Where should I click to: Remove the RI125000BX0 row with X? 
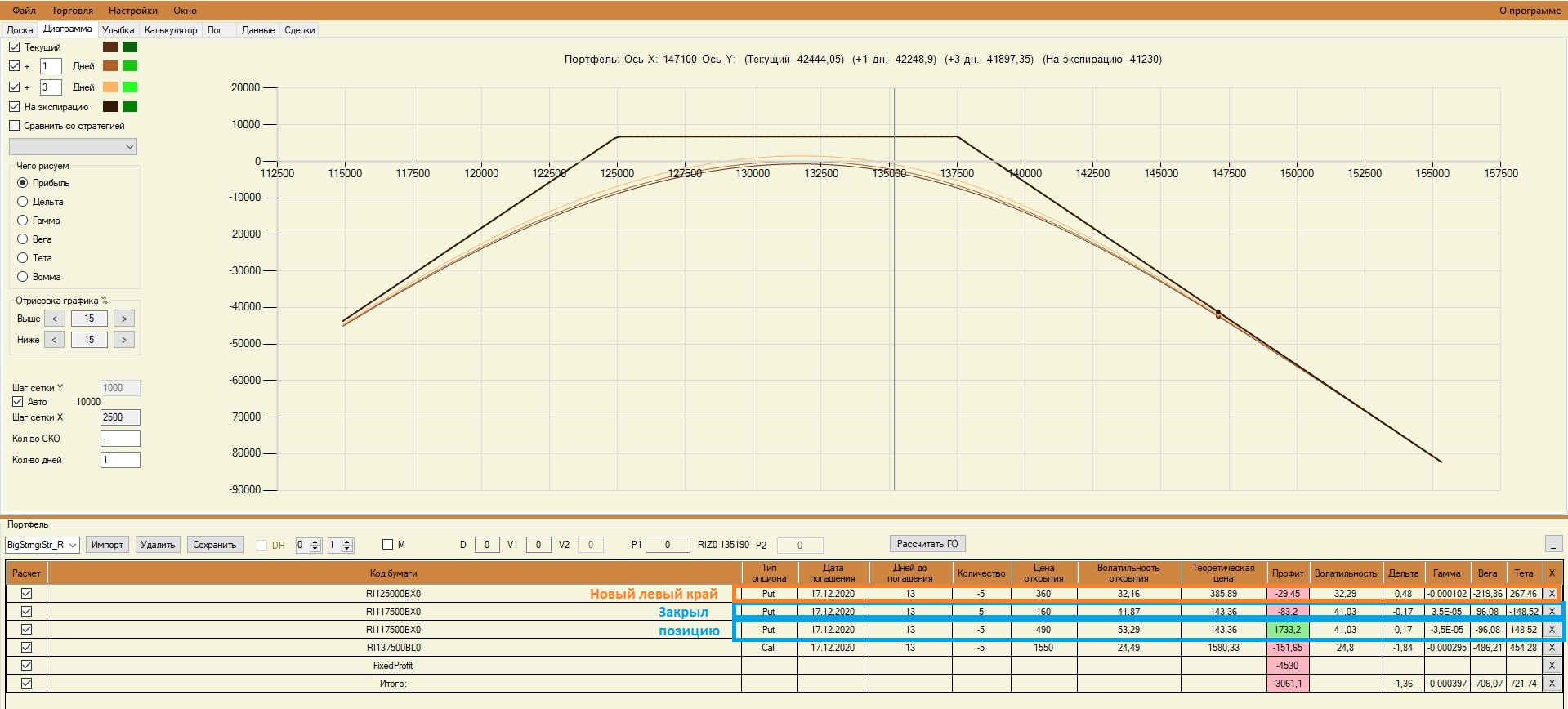tap(1552, 594)
